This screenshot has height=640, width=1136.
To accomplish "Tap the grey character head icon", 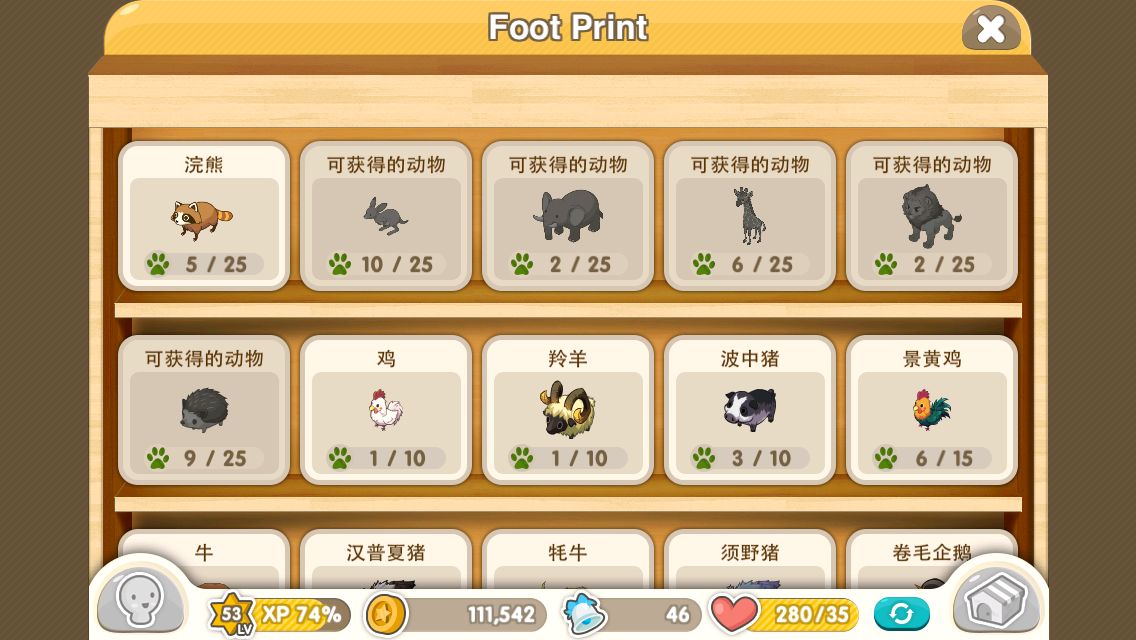I will coord(139,601).
